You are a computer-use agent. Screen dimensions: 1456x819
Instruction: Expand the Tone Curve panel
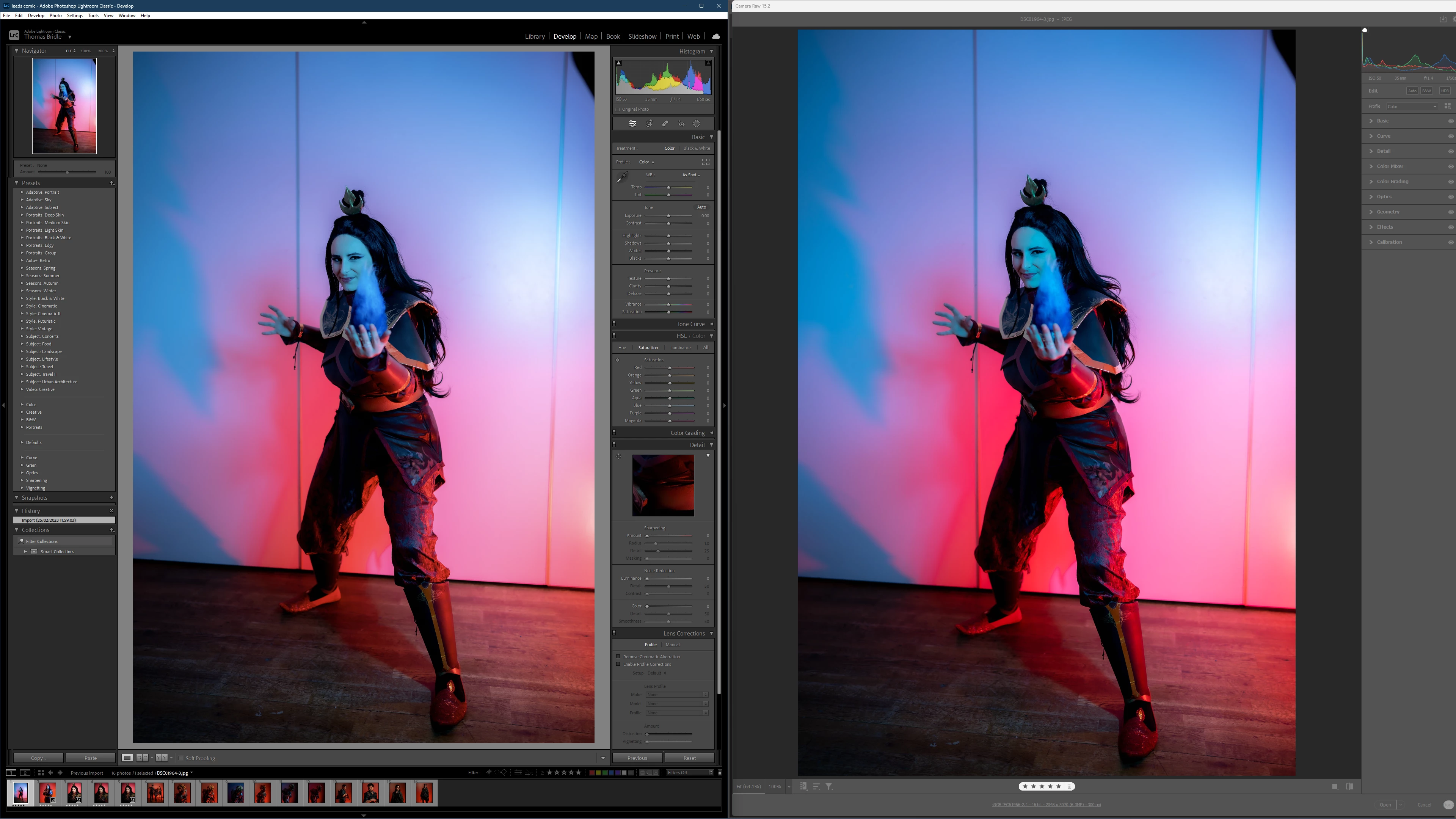(691, 324)
